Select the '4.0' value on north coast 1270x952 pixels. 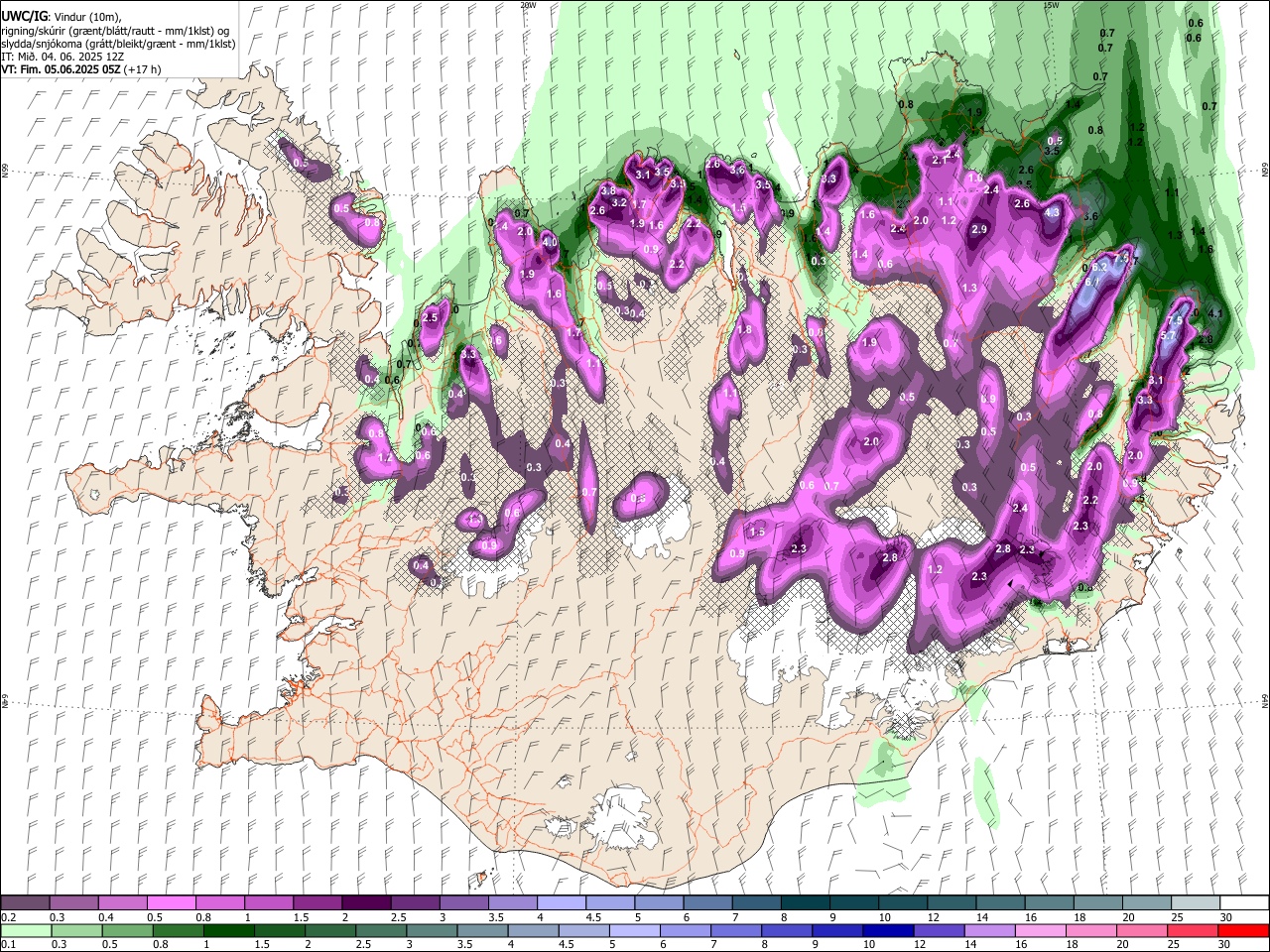tap(549, 242)
